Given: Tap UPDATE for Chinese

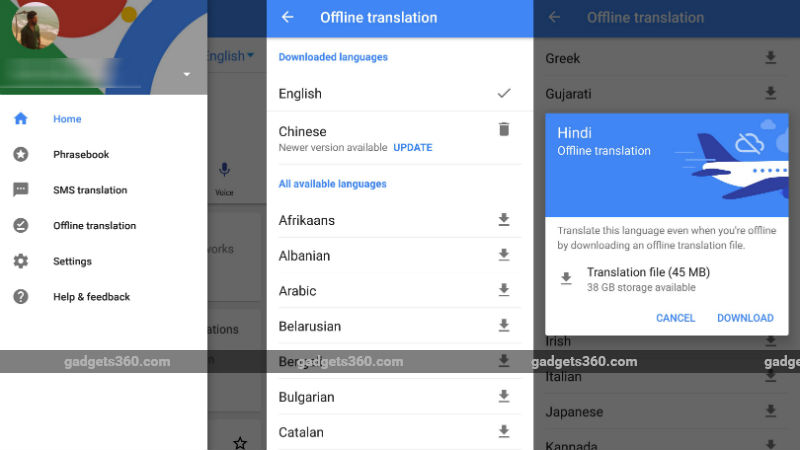Looking at the screenshot, I should click(x=412, y=148).
